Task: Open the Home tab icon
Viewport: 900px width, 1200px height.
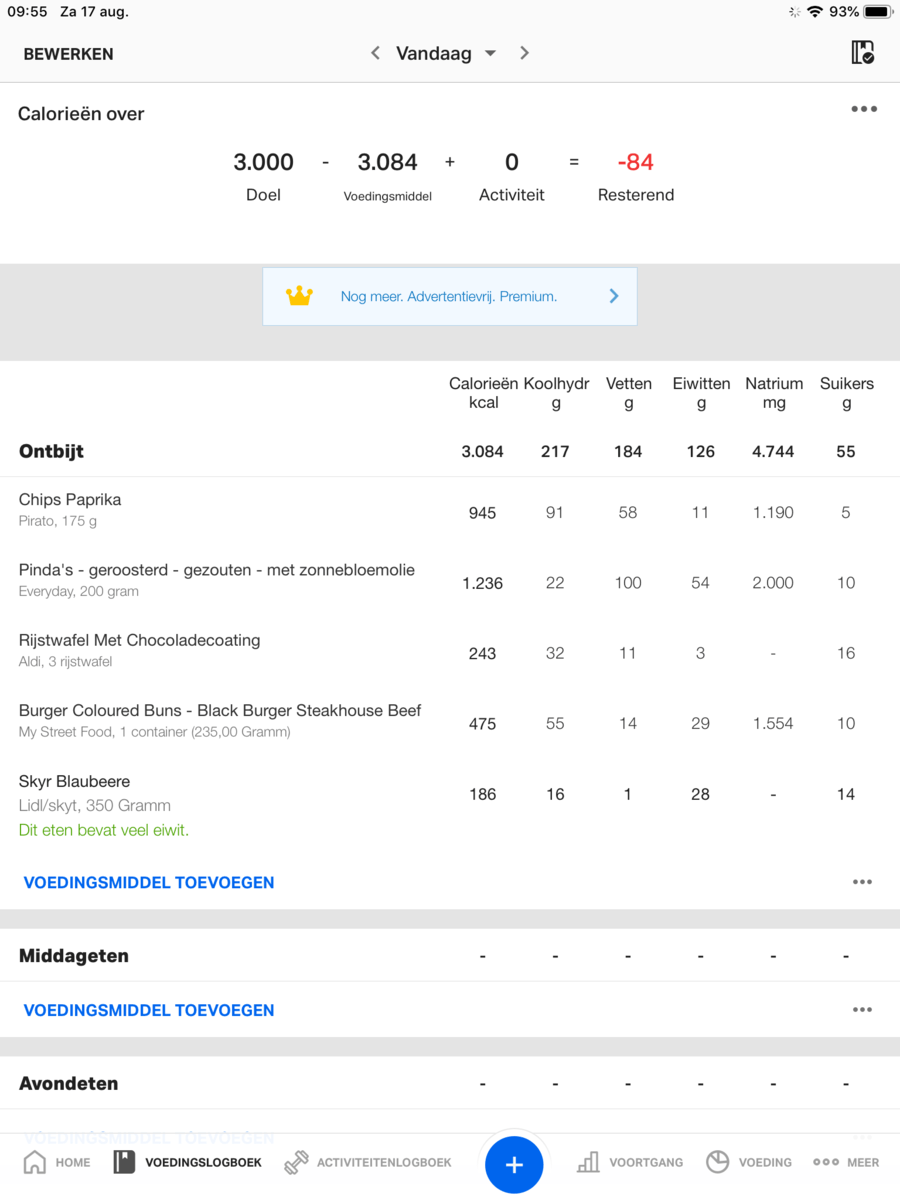Action: click(35, 1162)
